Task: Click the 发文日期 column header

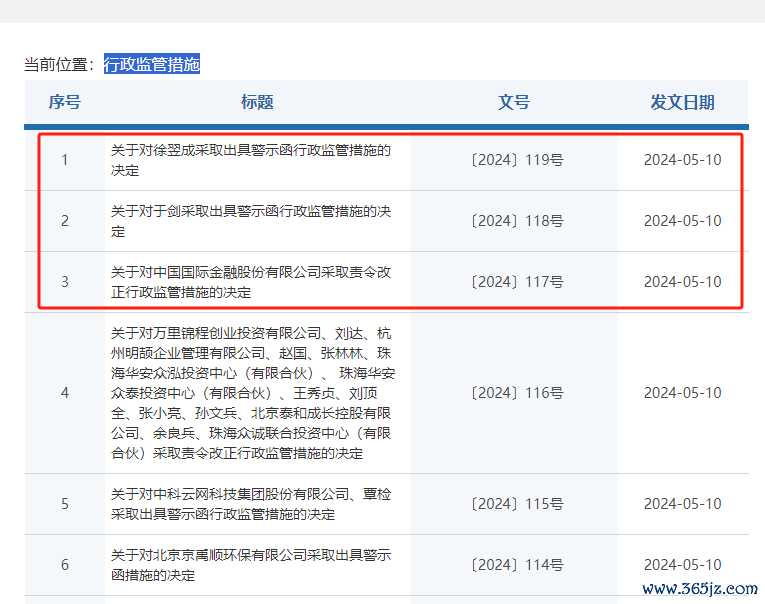Action: (x=682, y=102)
